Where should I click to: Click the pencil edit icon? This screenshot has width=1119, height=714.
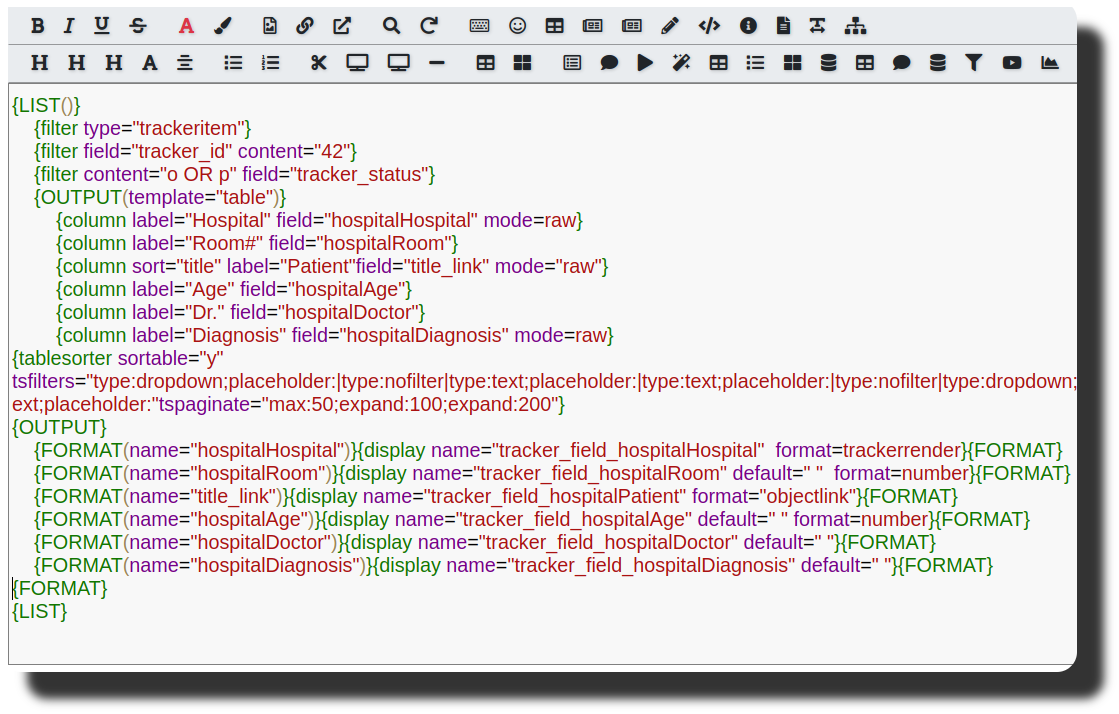(x=669, y=26)
